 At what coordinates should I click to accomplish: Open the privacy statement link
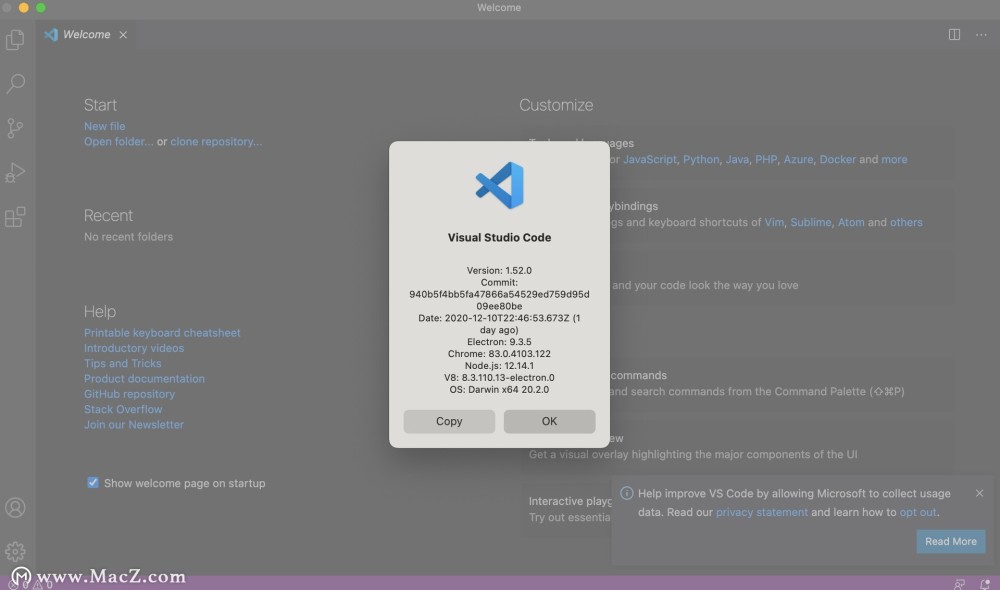[x=761, y=512]
